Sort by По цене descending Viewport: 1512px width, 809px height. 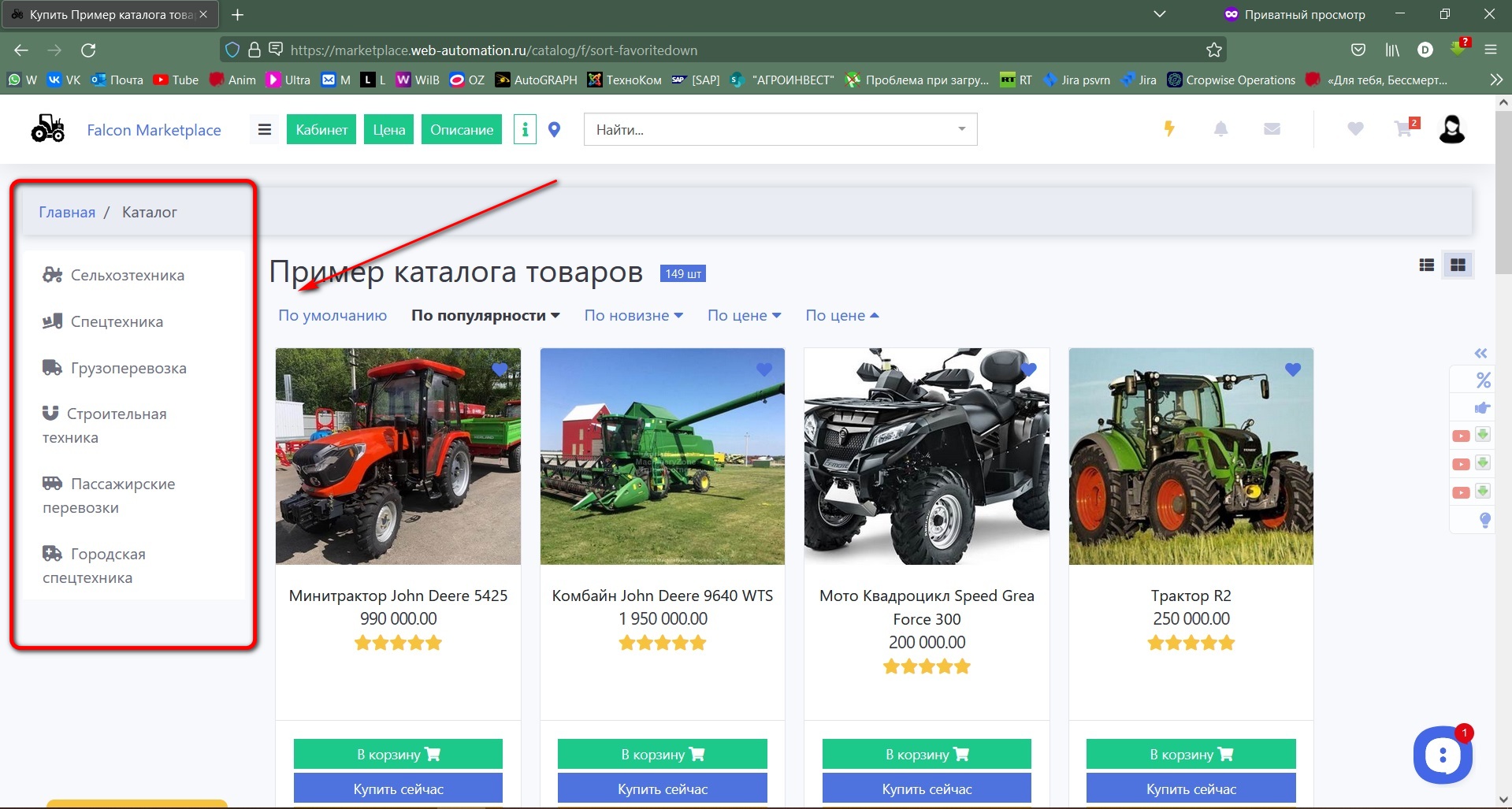click(x=745, y=315)
